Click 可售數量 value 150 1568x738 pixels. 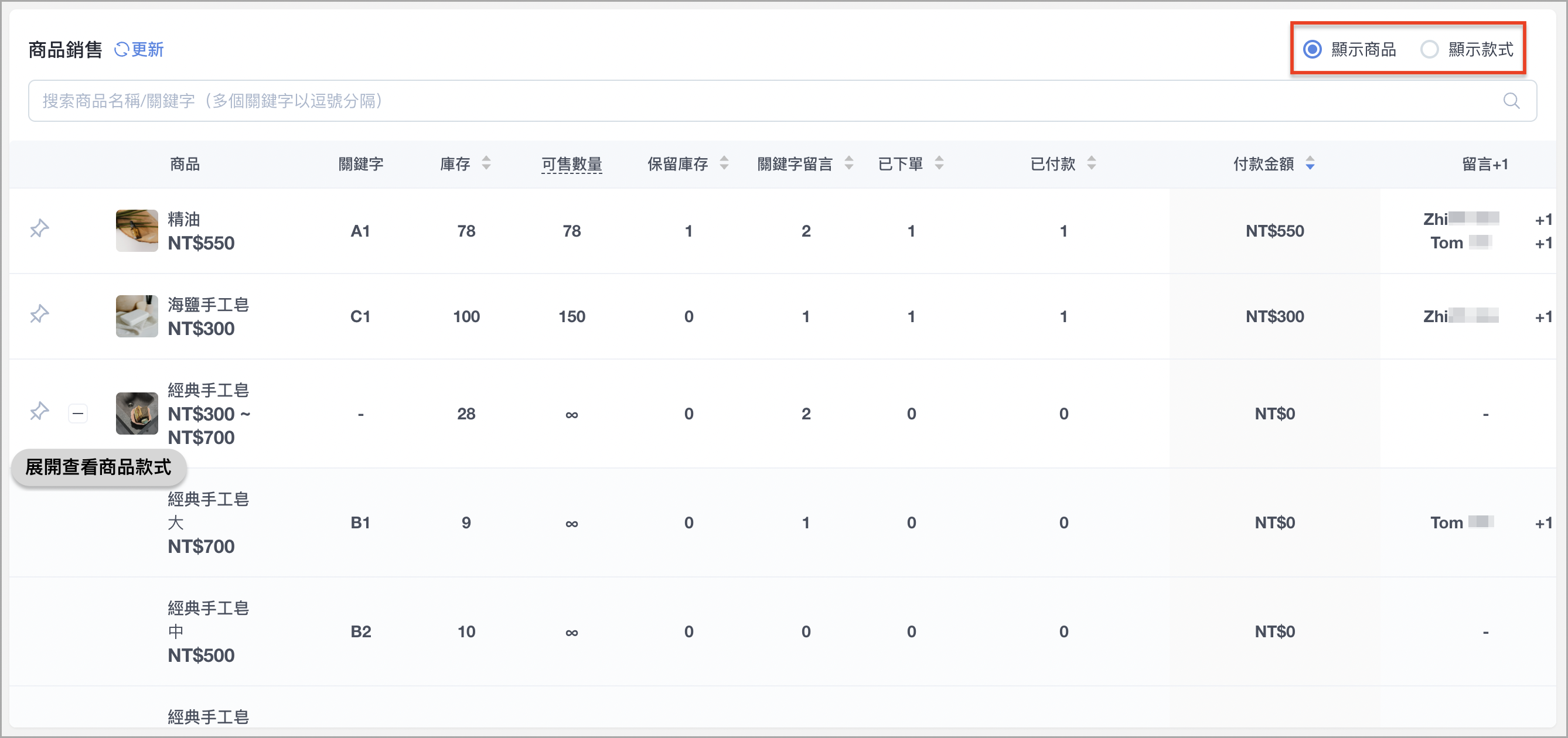coord(571,316)
